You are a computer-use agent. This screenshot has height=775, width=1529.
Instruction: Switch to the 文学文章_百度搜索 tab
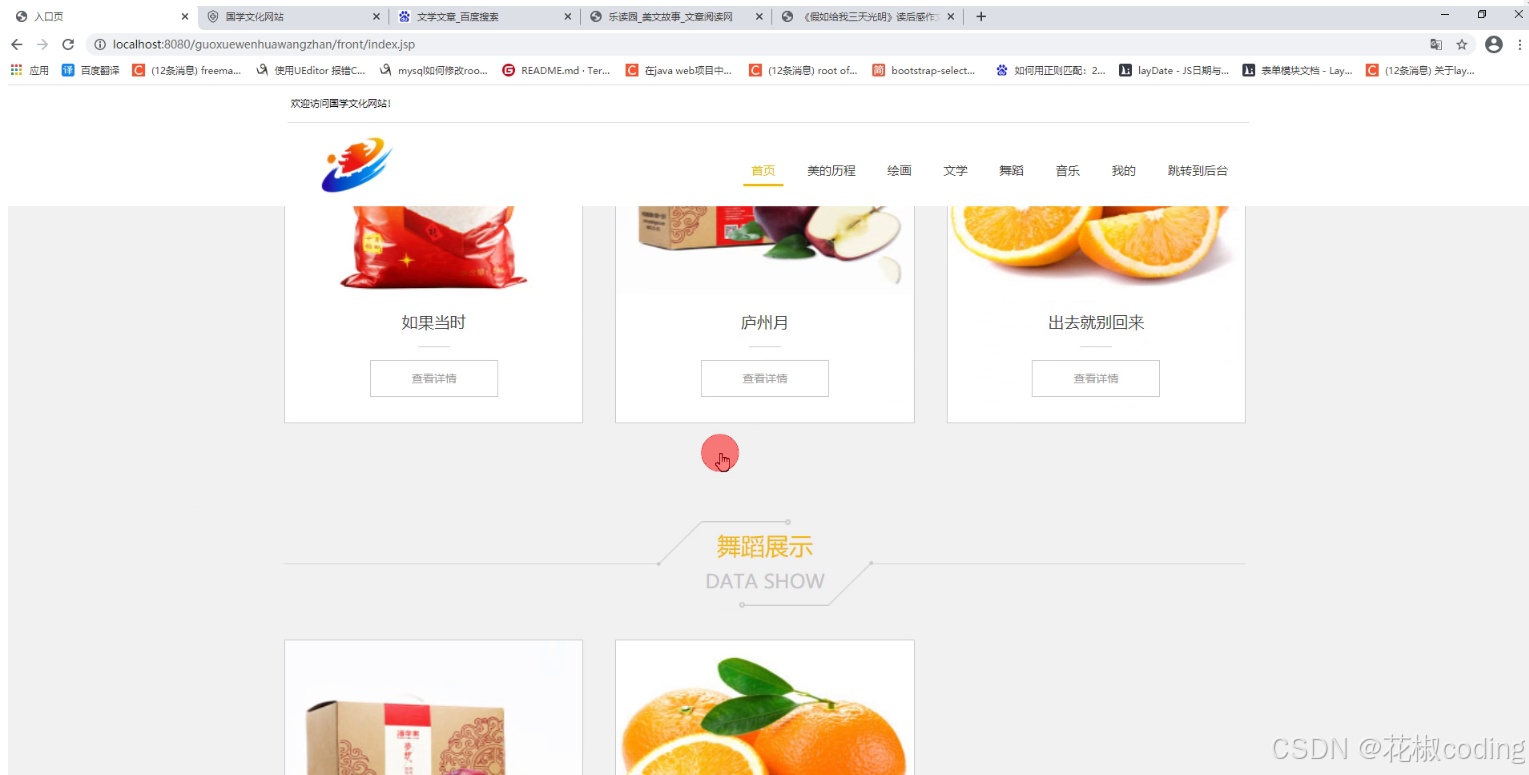click(x=470, y=16)
